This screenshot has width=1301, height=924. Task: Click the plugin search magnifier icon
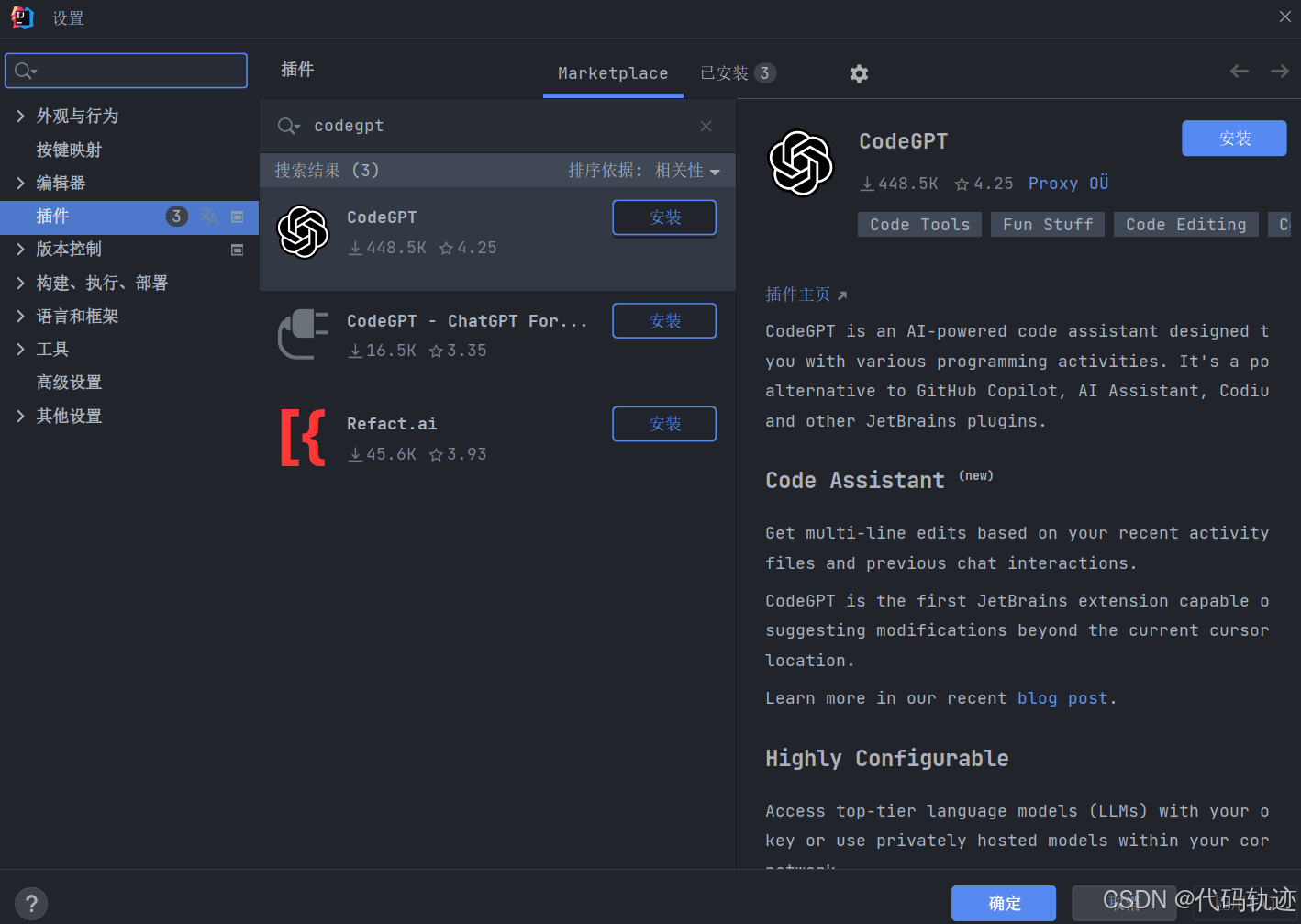(x=287, y=126)
